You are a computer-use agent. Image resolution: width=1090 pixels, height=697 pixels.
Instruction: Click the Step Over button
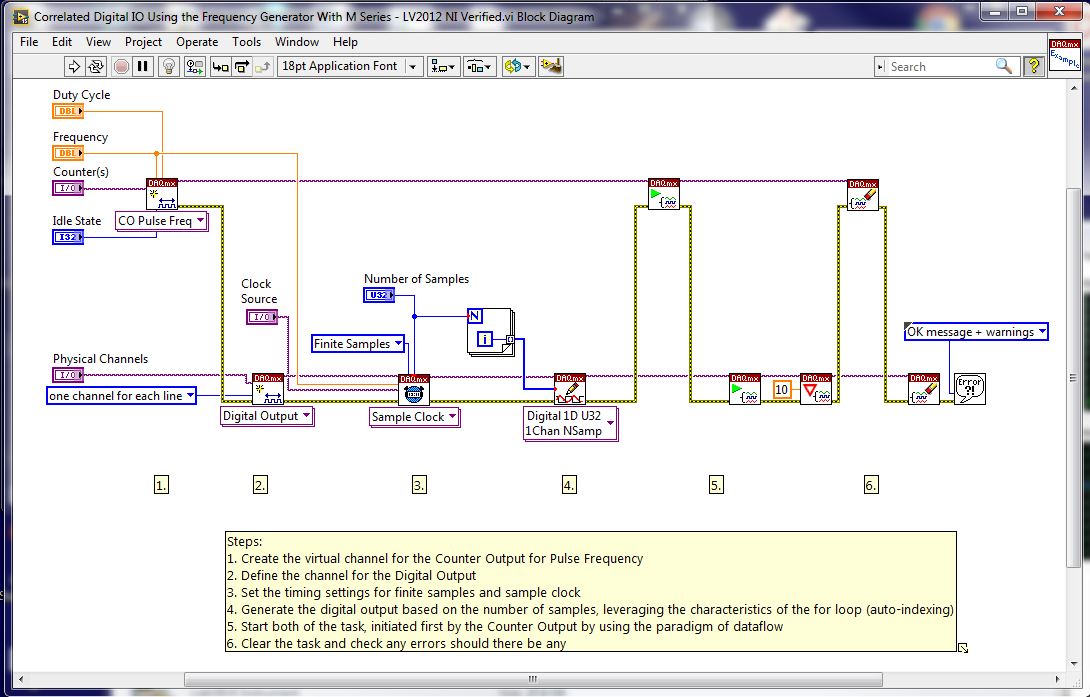[x=242, y=67]
